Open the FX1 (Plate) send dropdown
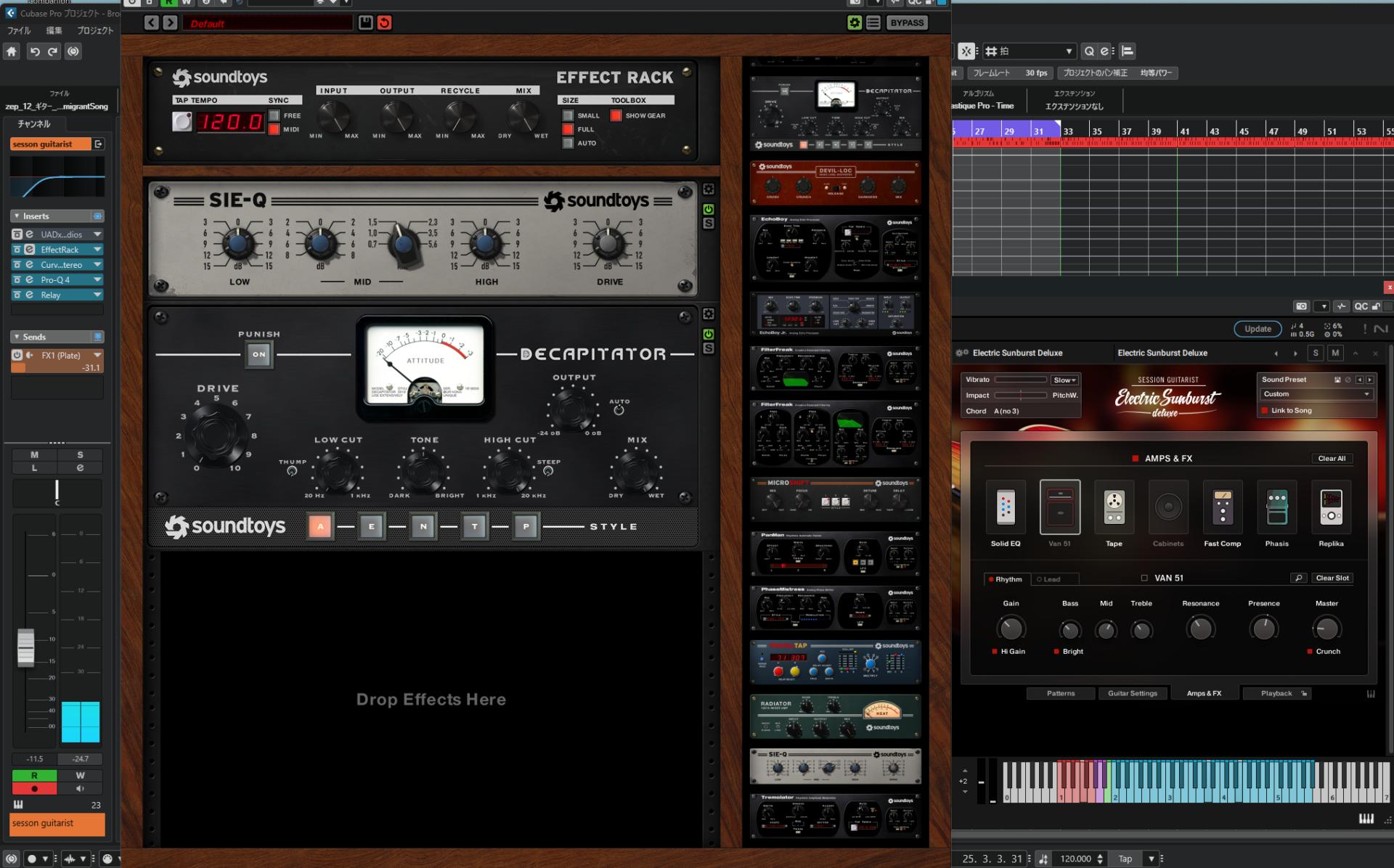Screen dimensions: 1394x868 tap(97, 355)
